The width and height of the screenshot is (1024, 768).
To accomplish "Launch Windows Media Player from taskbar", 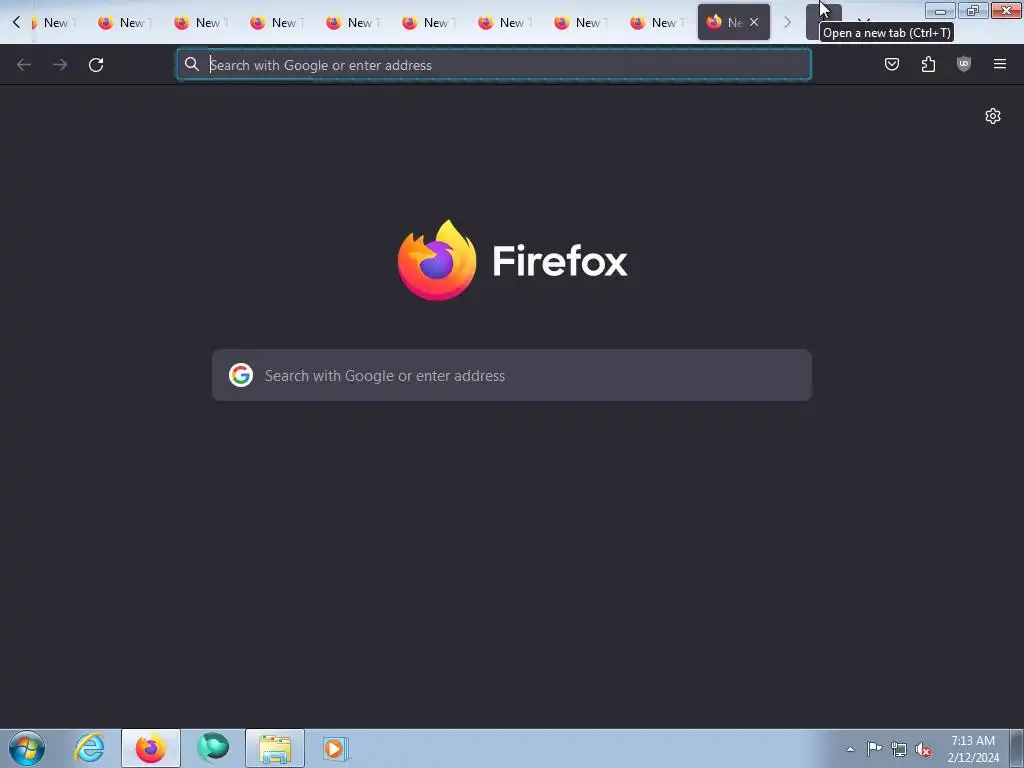I will pyautogui.click(x=335, y=748).
